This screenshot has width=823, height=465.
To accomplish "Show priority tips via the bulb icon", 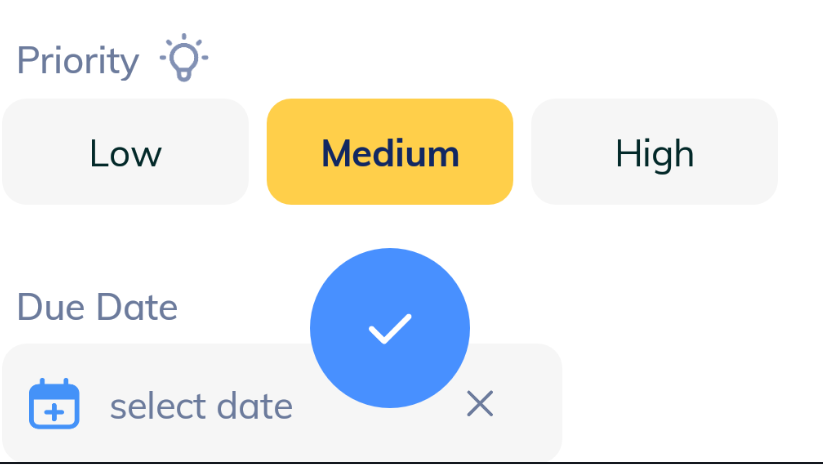I will click(x=184, y=59).
